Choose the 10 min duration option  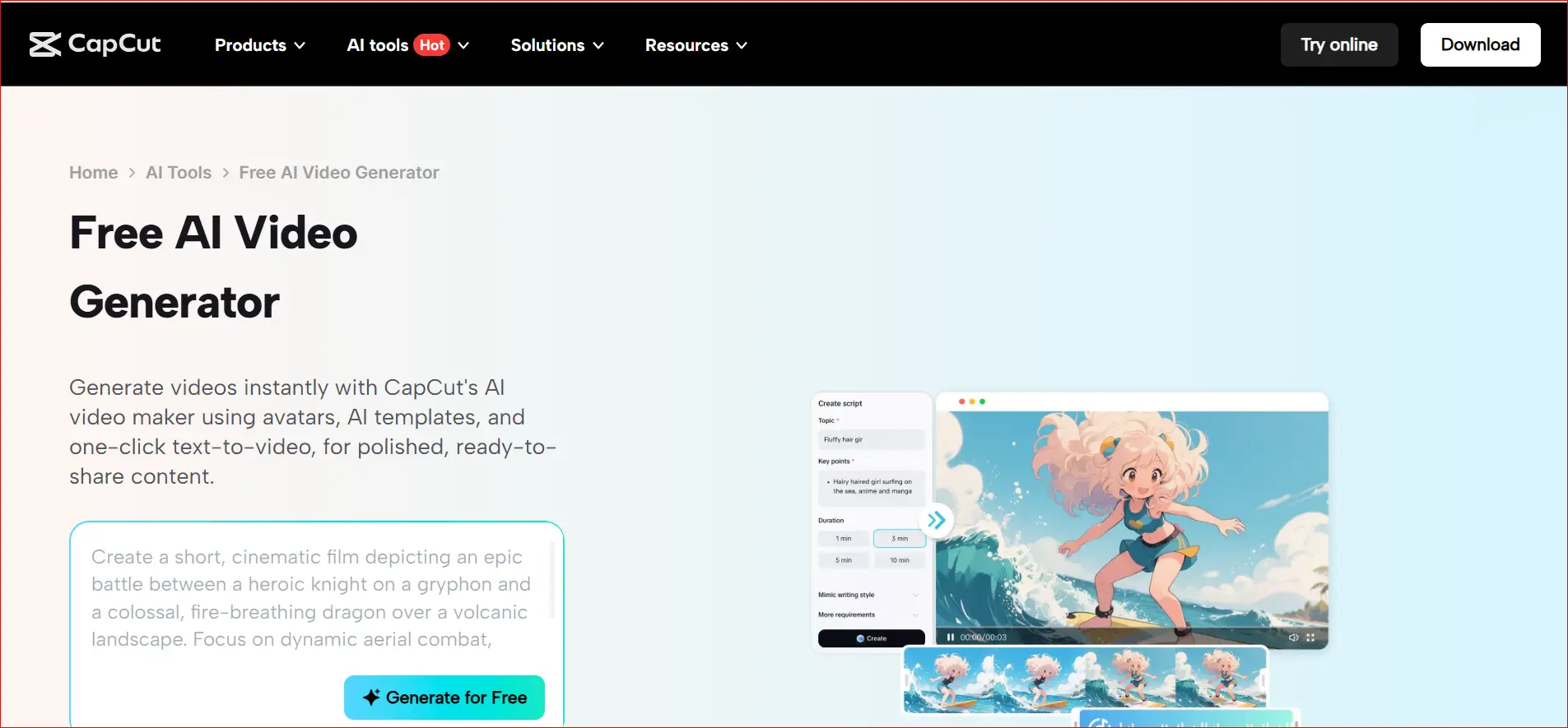tap(899, 560)
